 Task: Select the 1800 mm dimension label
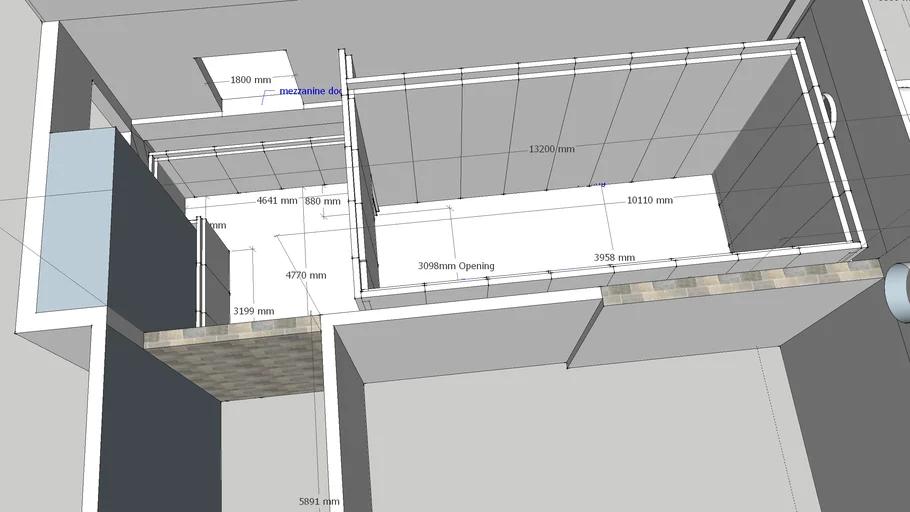pos(251,80)
